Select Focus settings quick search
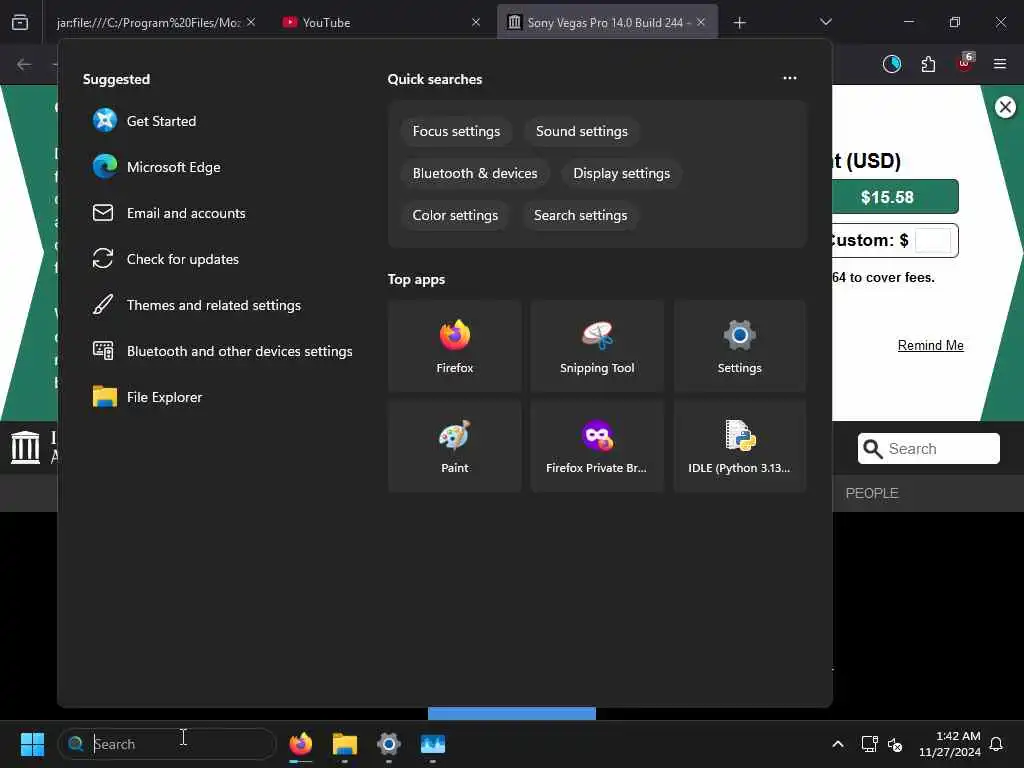Image resolution: width=1024 pixels, height=768 pixels. click(456, 131)
